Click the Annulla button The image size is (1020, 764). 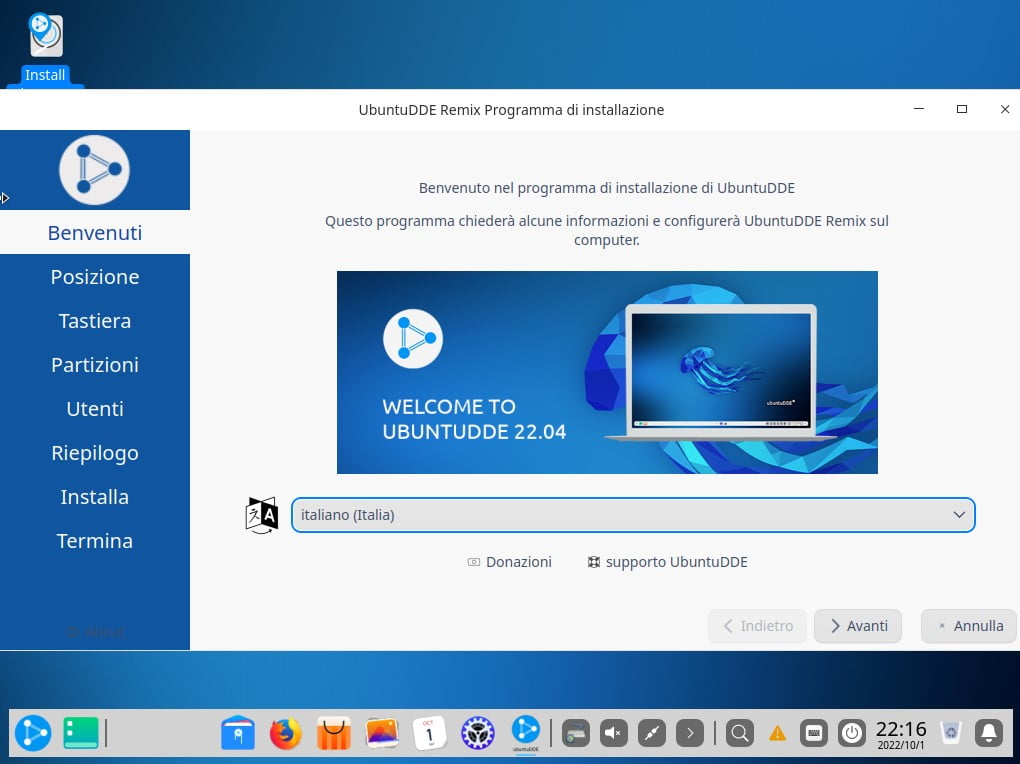(x=968, y=626)
